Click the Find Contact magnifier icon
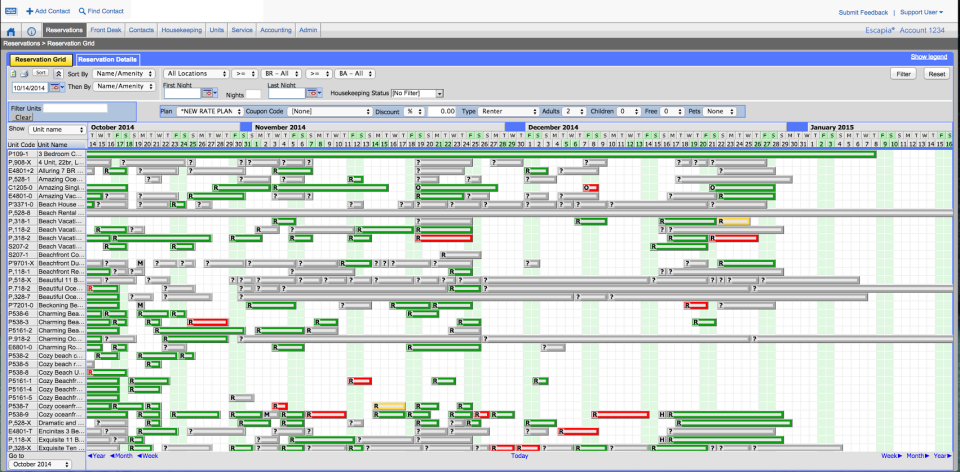Viewport: 960px width, 472px height. coord(83,11)
